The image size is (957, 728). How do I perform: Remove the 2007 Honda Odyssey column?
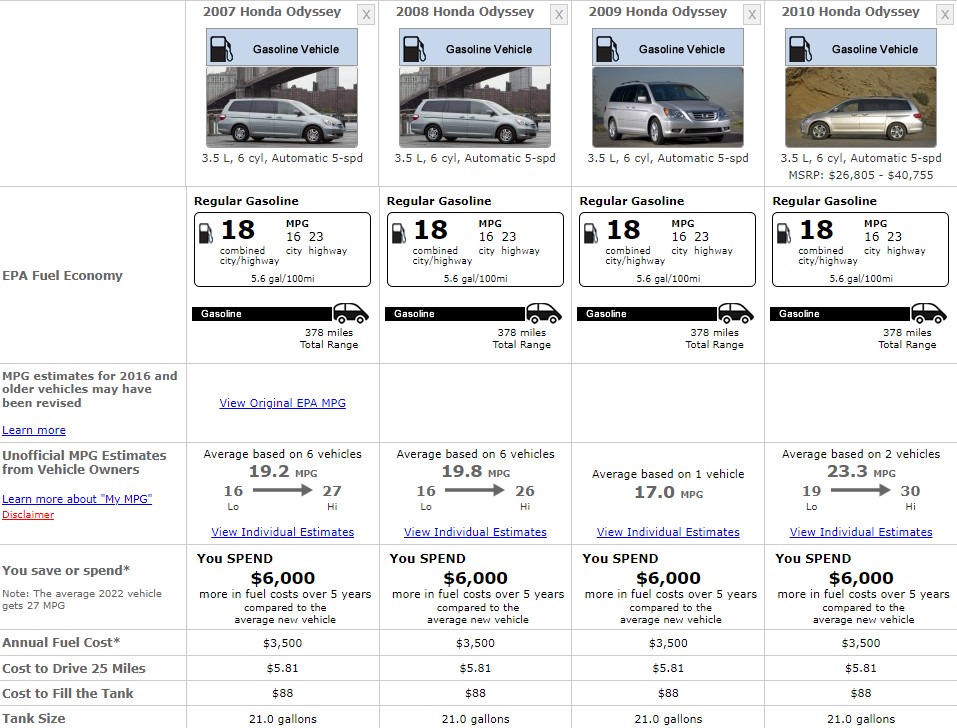click(366, 15)
